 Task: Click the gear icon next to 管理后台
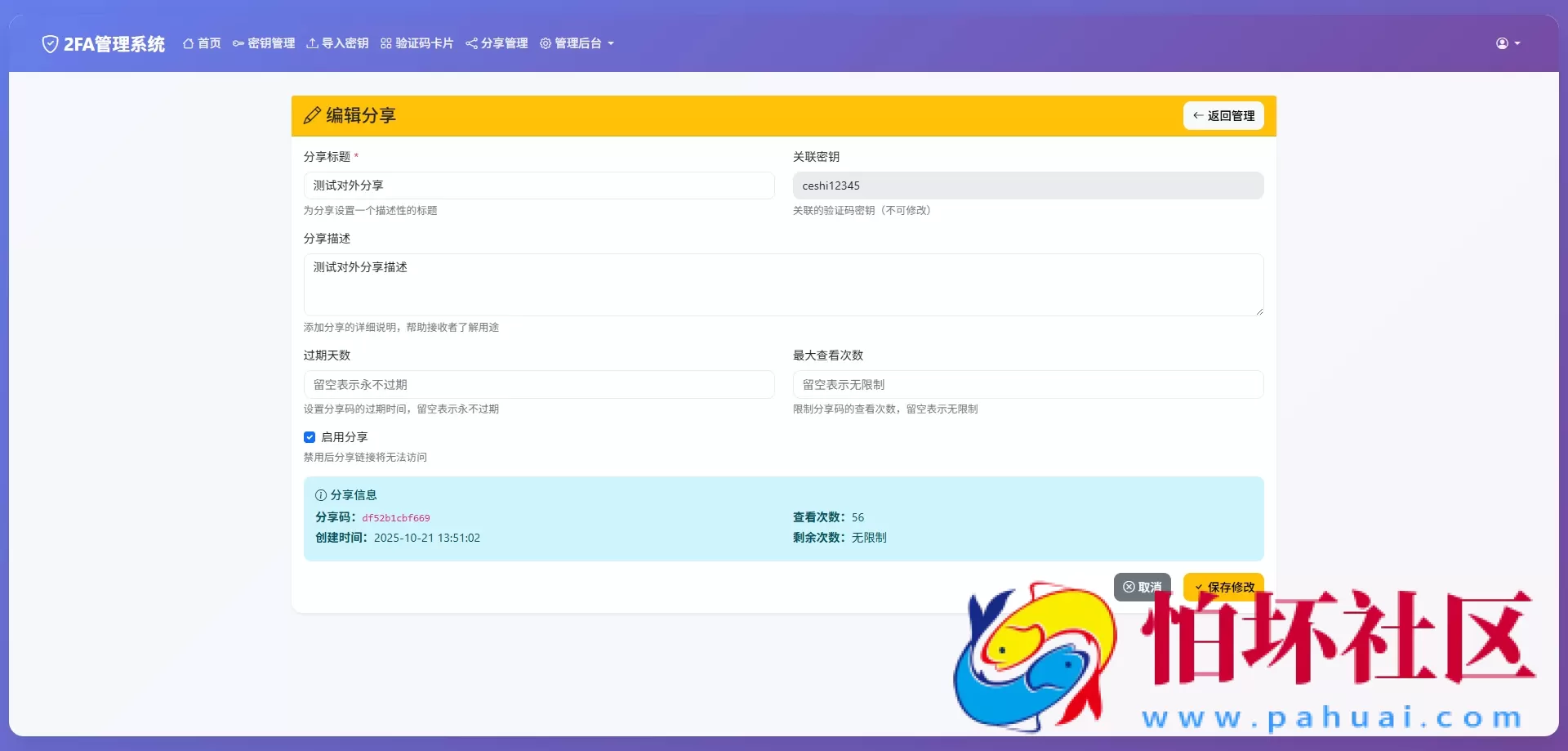click(545, 43)
